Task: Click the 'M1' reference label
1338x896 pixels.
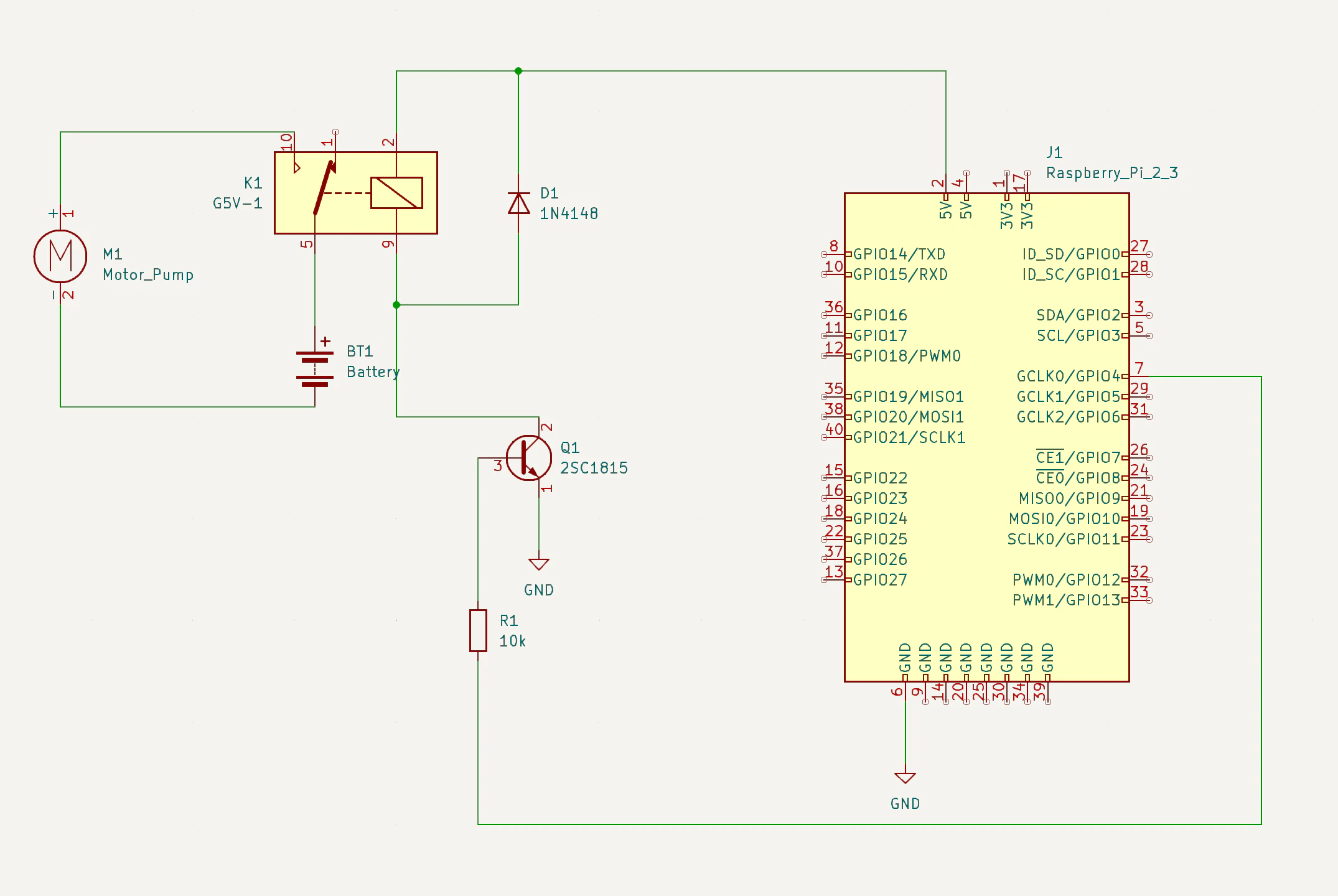Action: tap(113, 254)
